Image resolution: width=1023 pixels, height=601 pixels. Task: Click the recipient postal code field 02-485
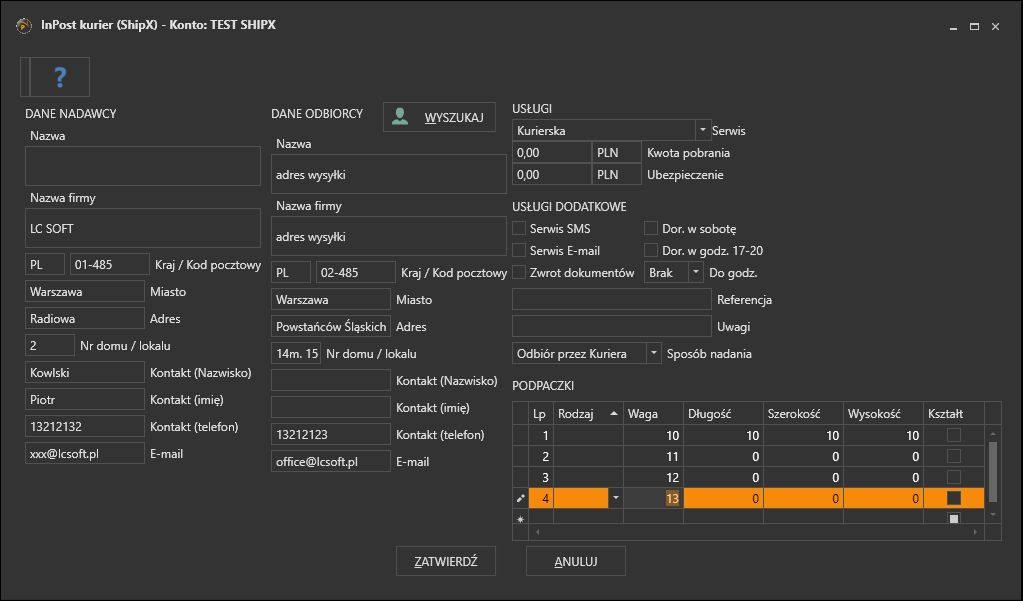coord(356,273)
